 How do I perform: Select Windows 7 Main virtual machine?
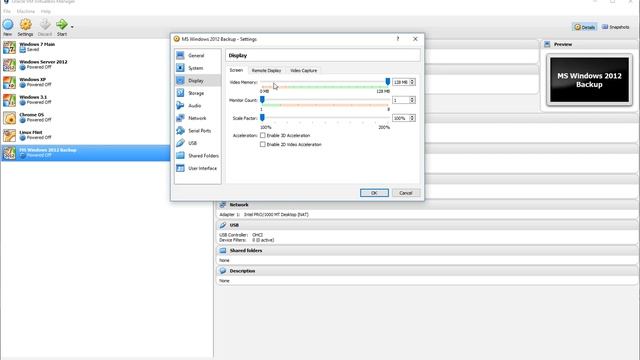tap(85, 47)
